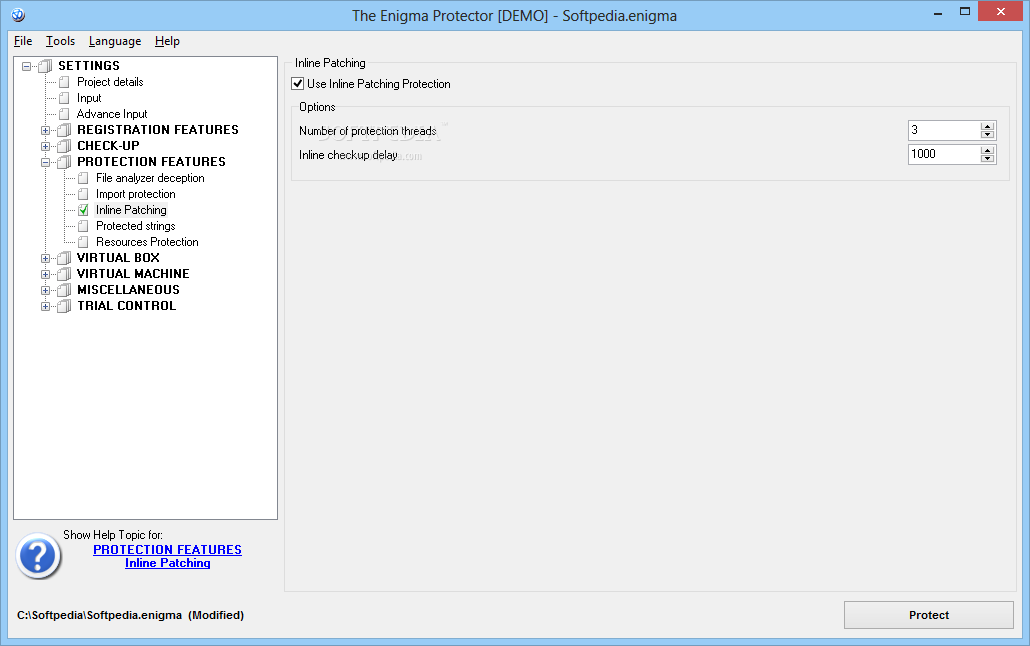Click the SETTINGS folder stack icon
The height and width of the screenshot is (646, 1030).
pyautogui.click(x=45, y=66)
